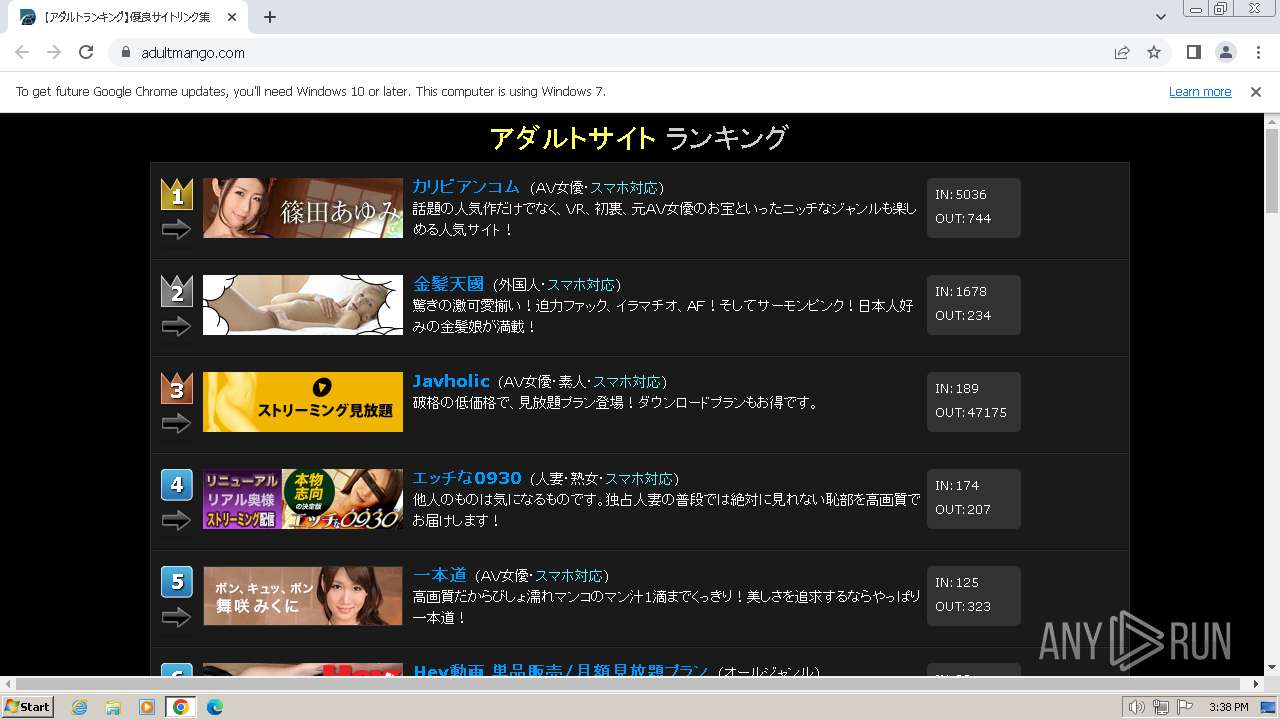Click the horizontal scrollbar right arrow
The width and height of the screenshot is (1280, 720).
click(x=1257, y=684)
